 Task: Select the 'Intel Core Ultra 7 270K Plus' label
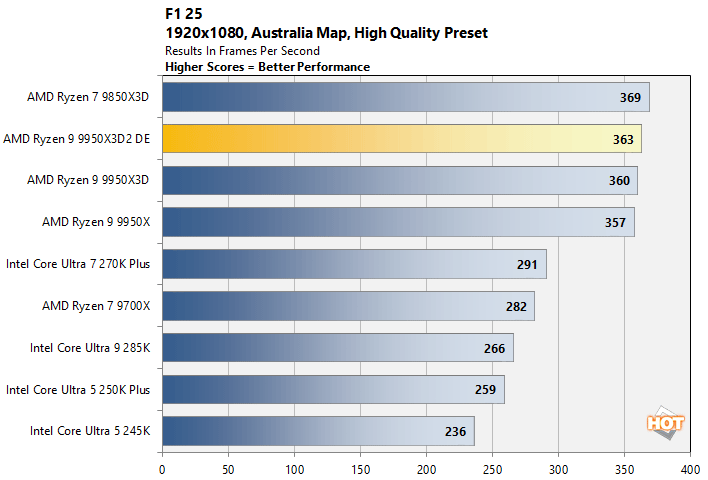[x=78, y=264]
